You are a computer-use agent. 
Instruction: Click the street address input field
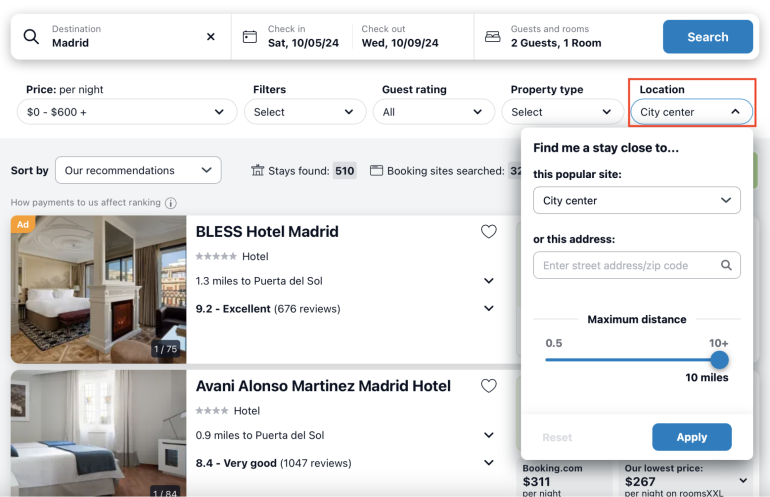click(625, 266)
